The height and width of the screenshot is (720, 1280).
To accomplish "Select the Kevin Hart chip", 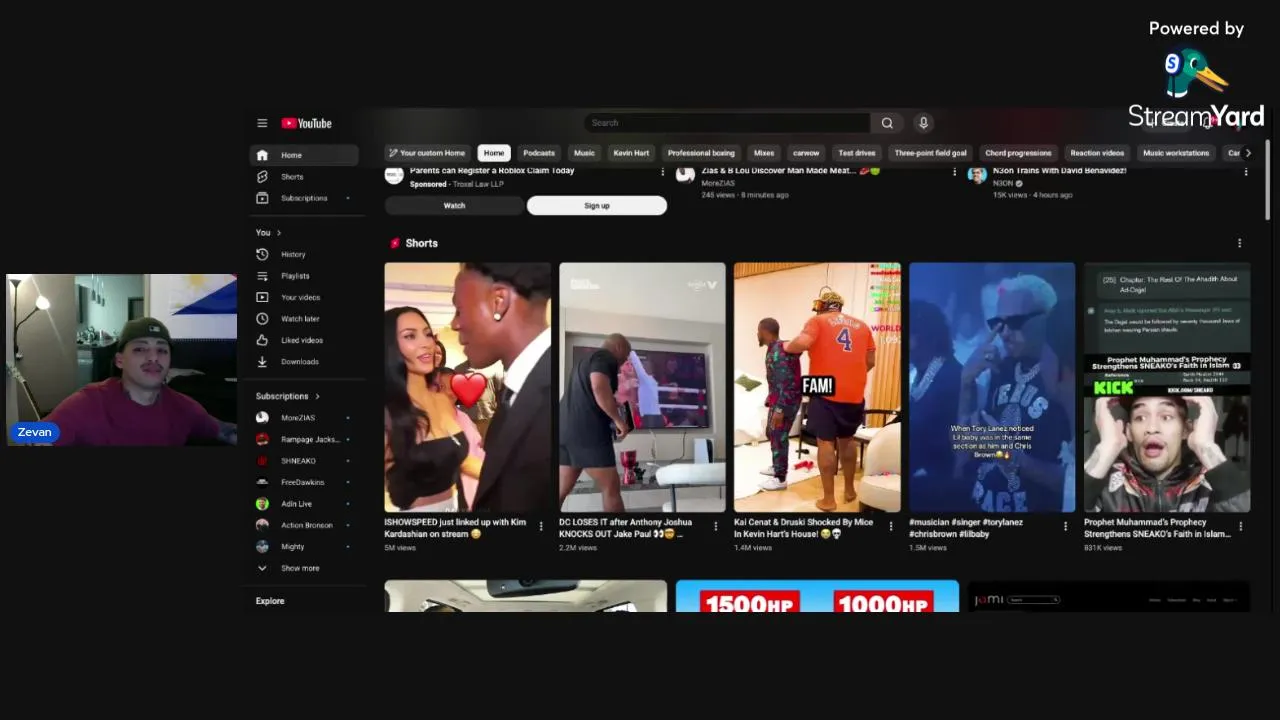I will coord(631,153).
